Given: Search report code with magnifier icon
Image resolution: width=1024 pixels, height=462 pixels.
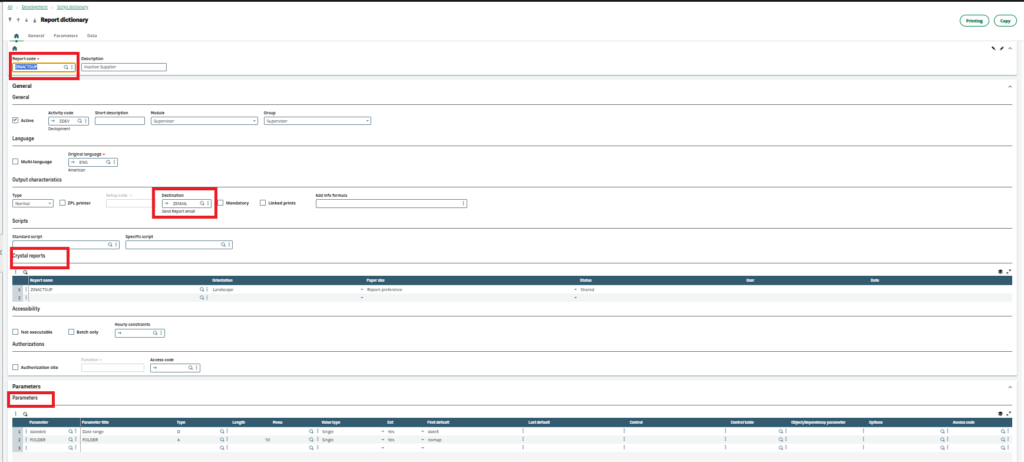Looking at the screenshot, I should [65, 67].
